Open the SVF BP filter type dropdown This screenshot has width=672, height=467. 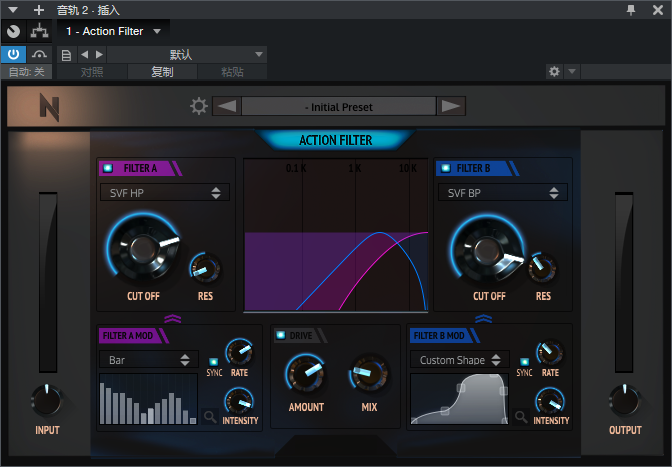[503, 193]
